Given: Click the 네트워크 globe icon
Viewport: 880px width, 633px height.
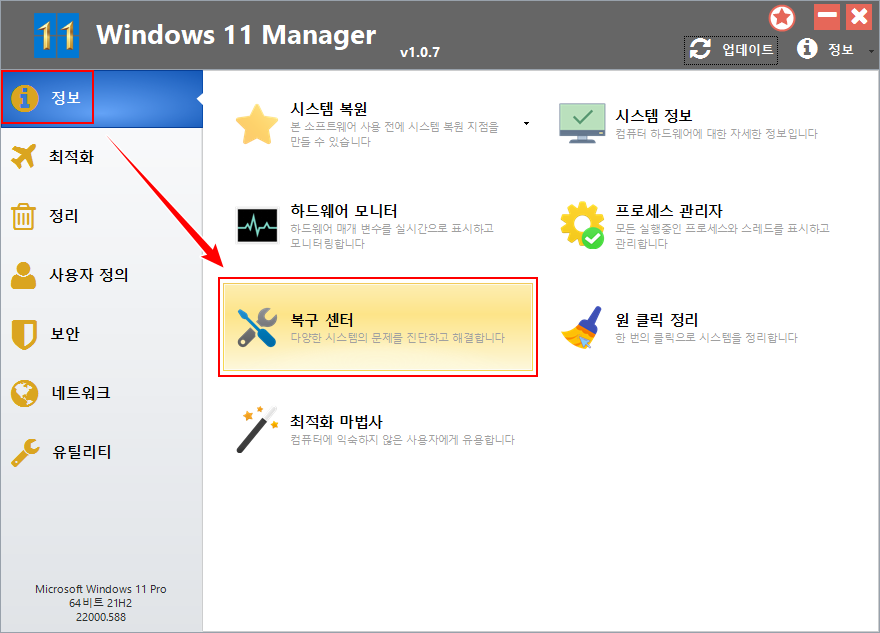Looking at the screenshot, I should pyautogui.click(x=25, y=393).
